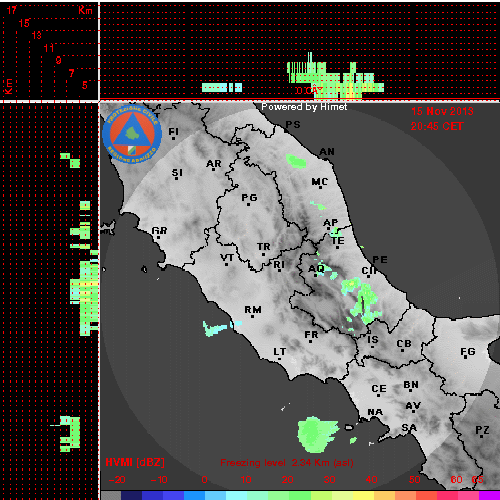The height and width of the screenshot is (500, 500).
Task: Click the large green radar echo southwest of NA
Action: [x=317, y=434]
